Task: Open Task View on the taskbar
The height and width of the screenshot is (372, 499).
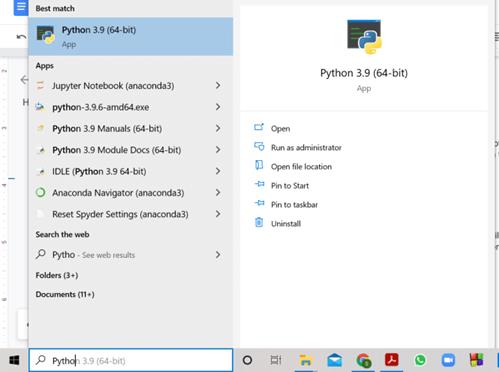Action: 276,360
